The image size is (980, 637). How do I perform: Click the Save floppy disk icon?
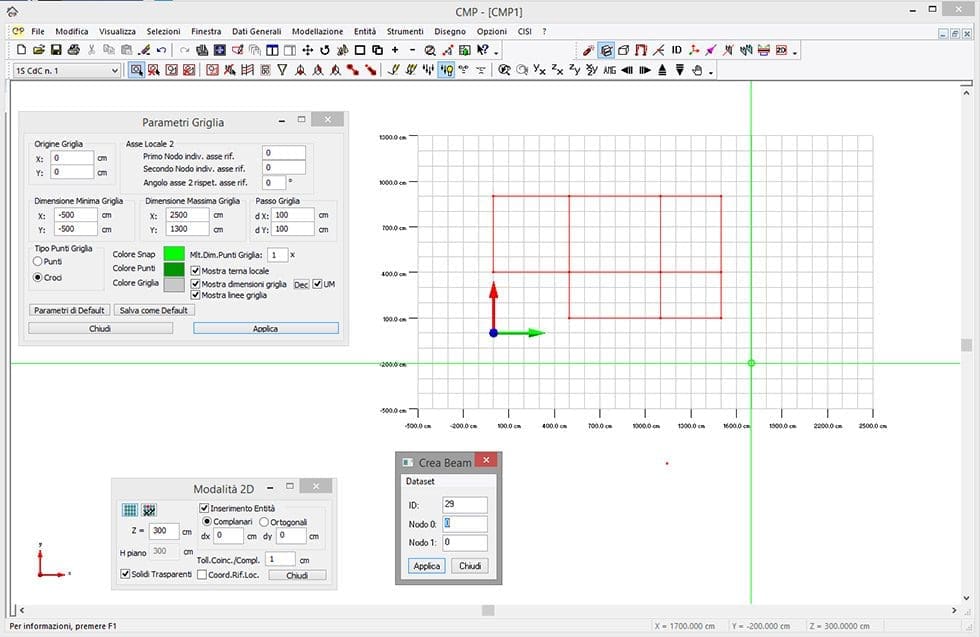click(x=57, y=50)
